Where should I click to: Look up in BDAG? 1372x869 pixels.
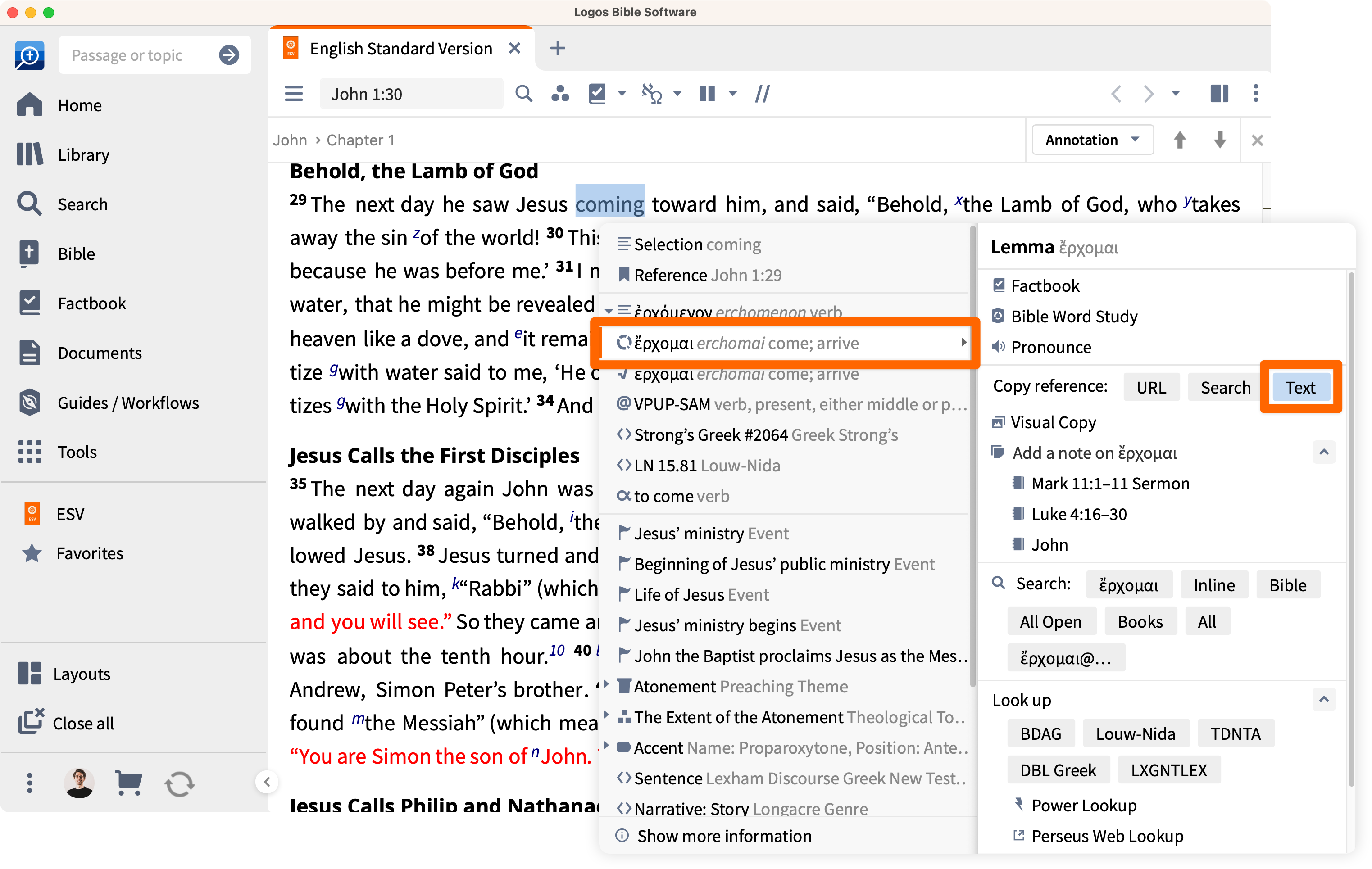(1040, 733)
